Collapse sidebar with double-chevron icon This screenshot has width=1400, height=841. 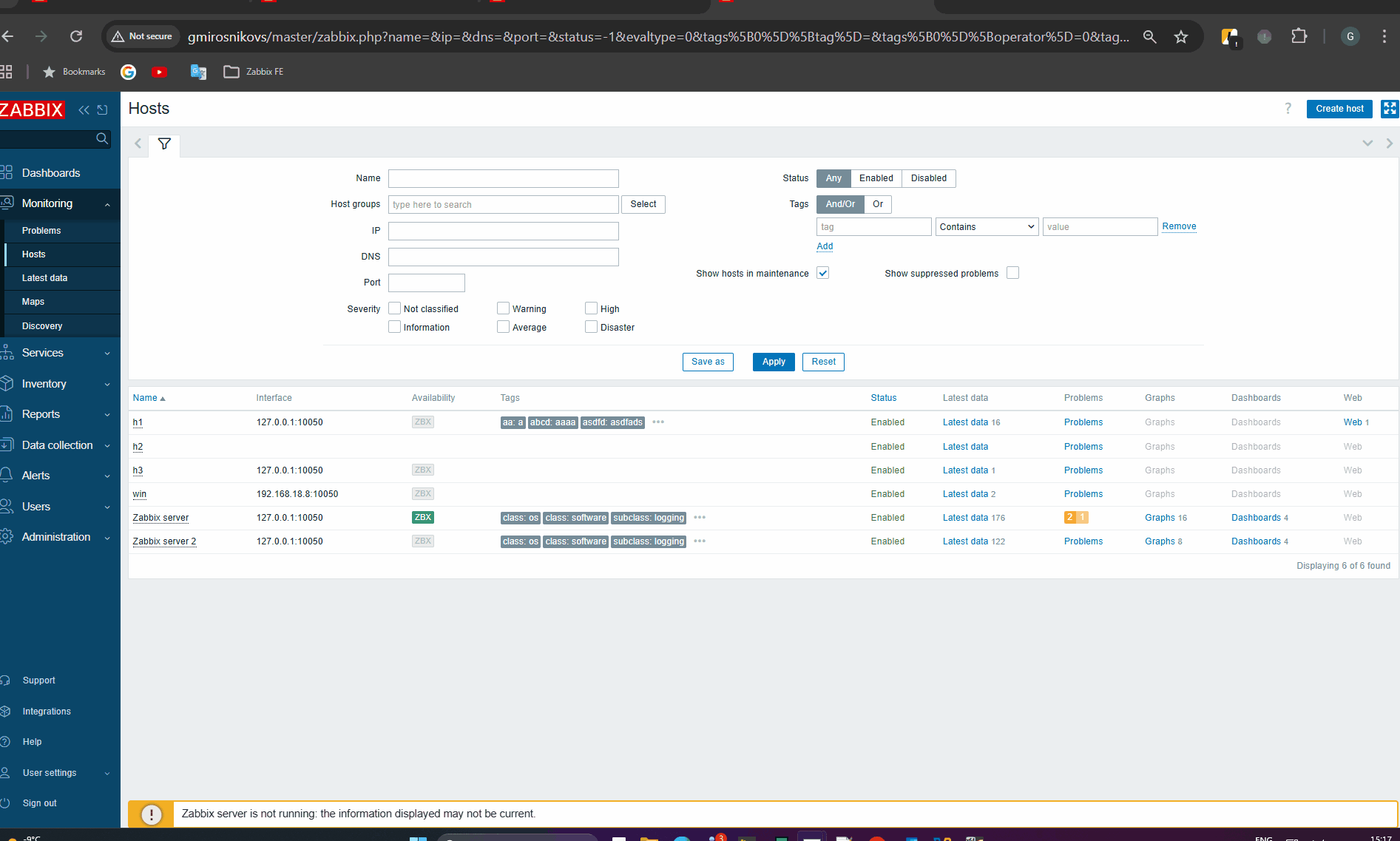84,110
